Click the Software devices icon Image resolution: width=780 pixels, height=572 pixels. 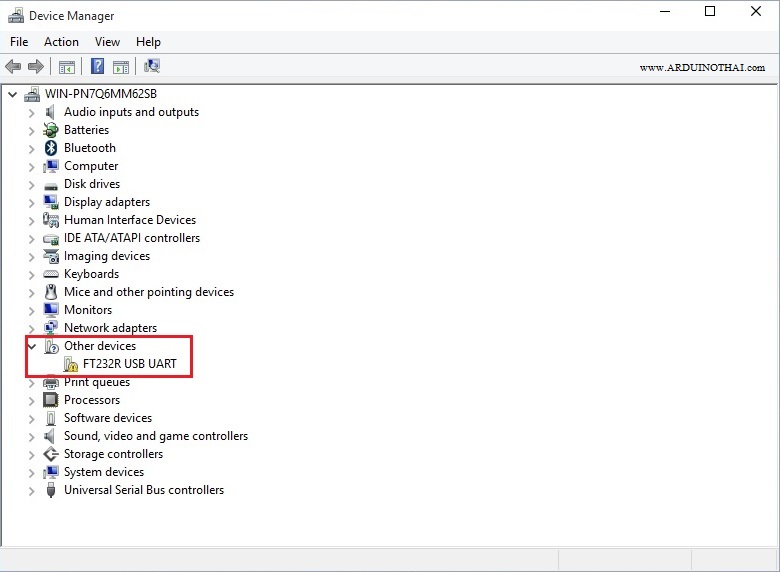51,418
